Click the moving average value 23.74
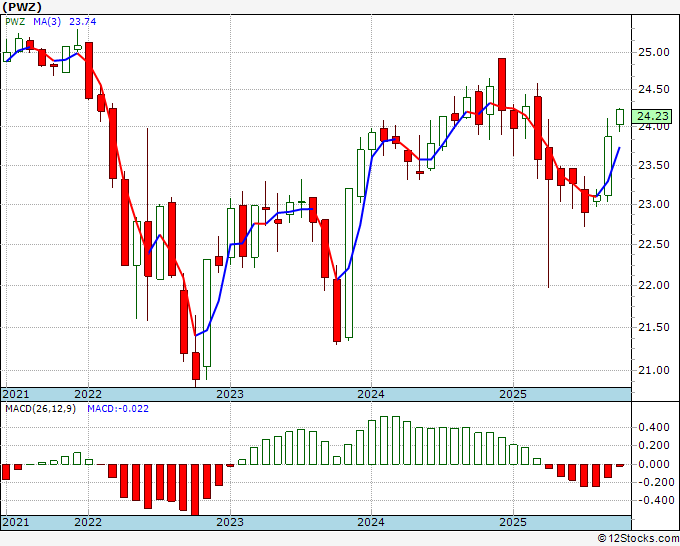The height and width of the screenshot is (546, 680). [x=82, y=22]
